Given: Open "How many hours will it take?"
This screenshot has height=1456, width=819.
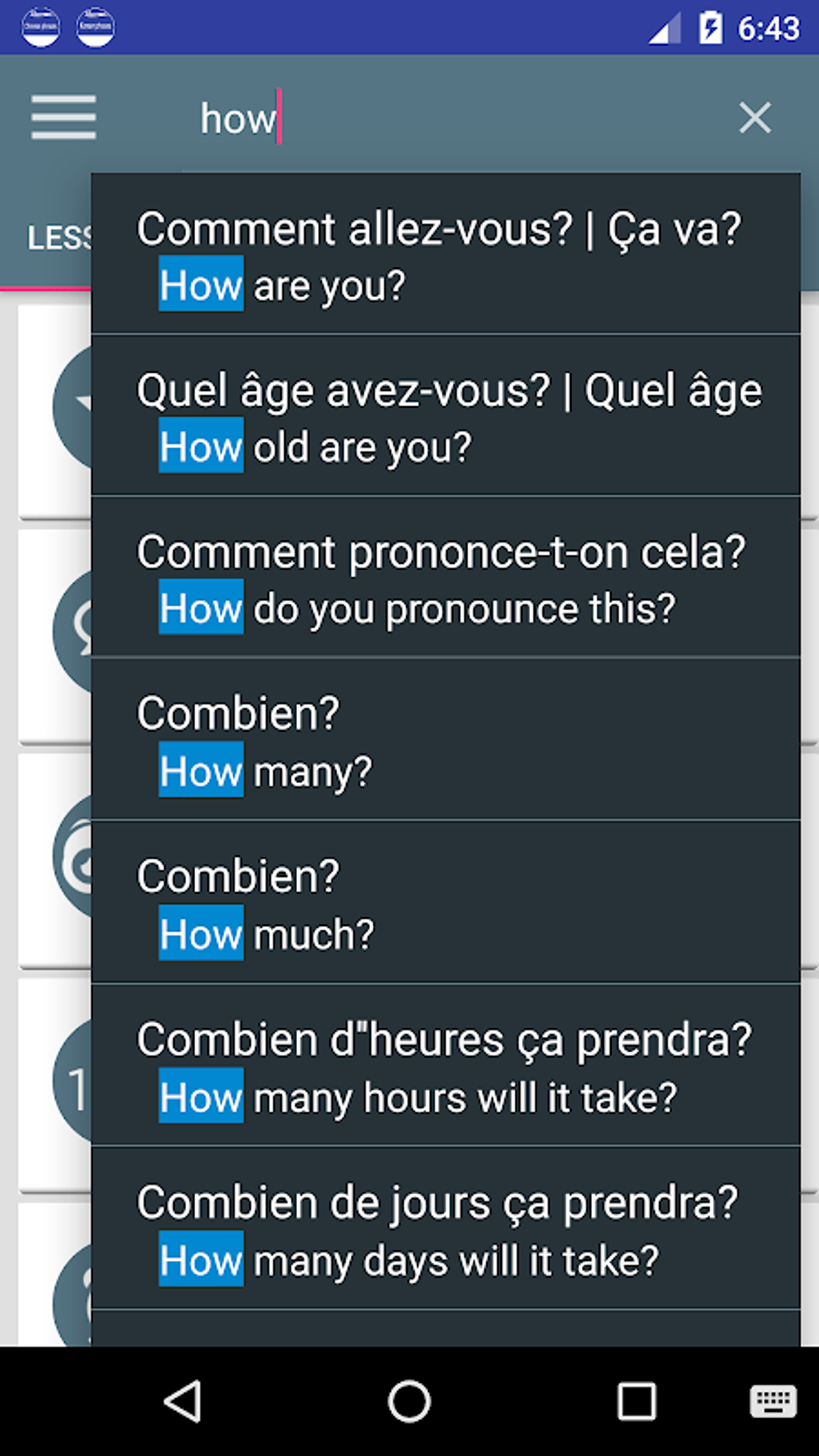Looking at the screenshot, I should (446, 1067).
